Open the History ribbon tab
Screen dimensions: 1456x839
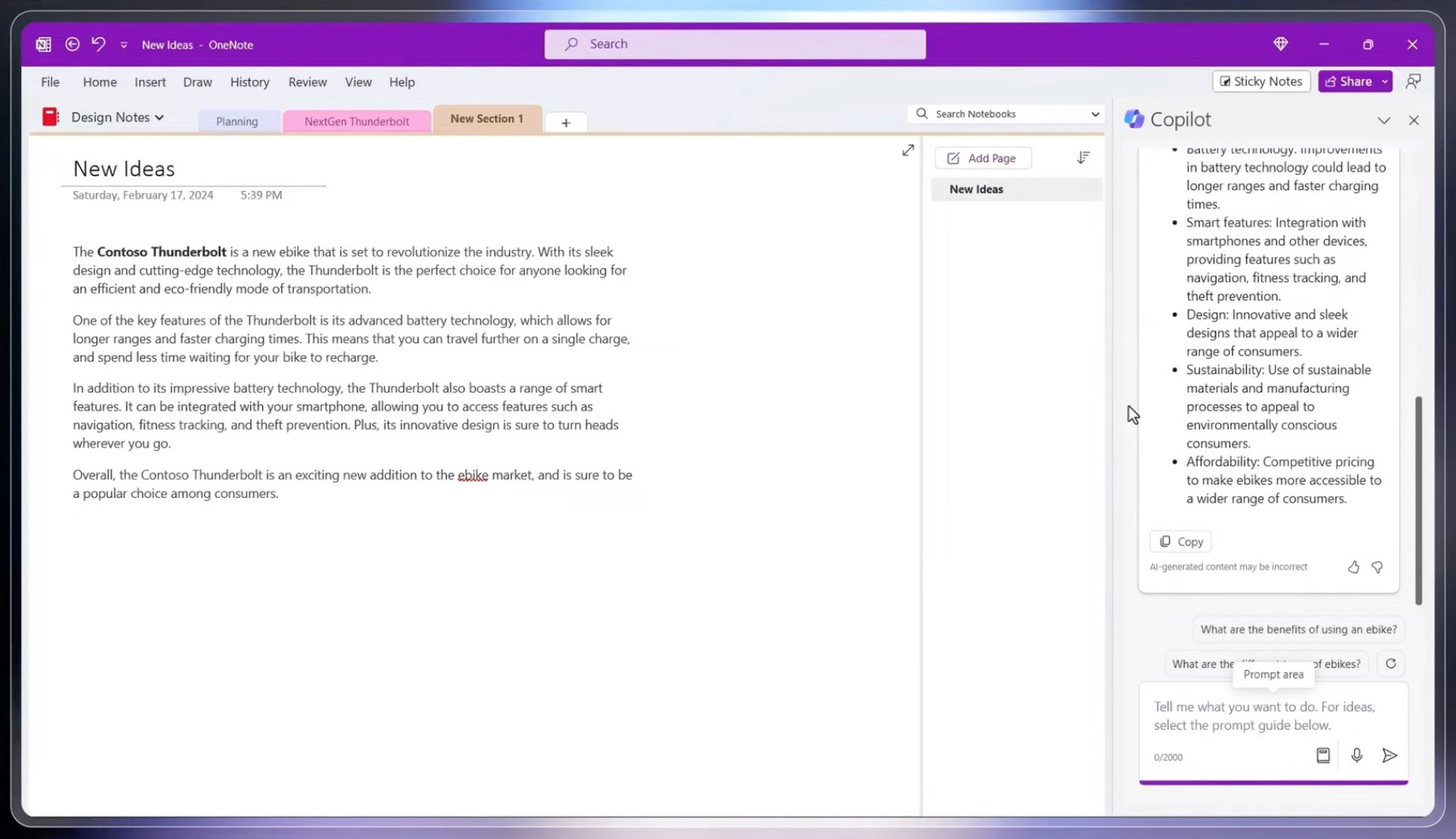coord(249,82)
